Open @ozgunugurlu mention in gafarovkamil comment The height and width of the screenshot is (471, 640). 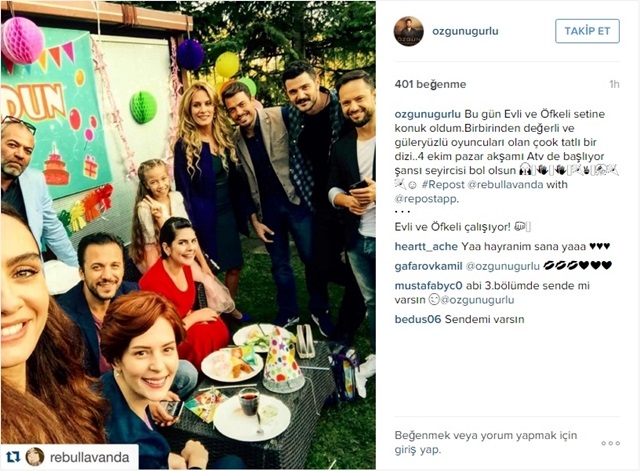point(503,266)
